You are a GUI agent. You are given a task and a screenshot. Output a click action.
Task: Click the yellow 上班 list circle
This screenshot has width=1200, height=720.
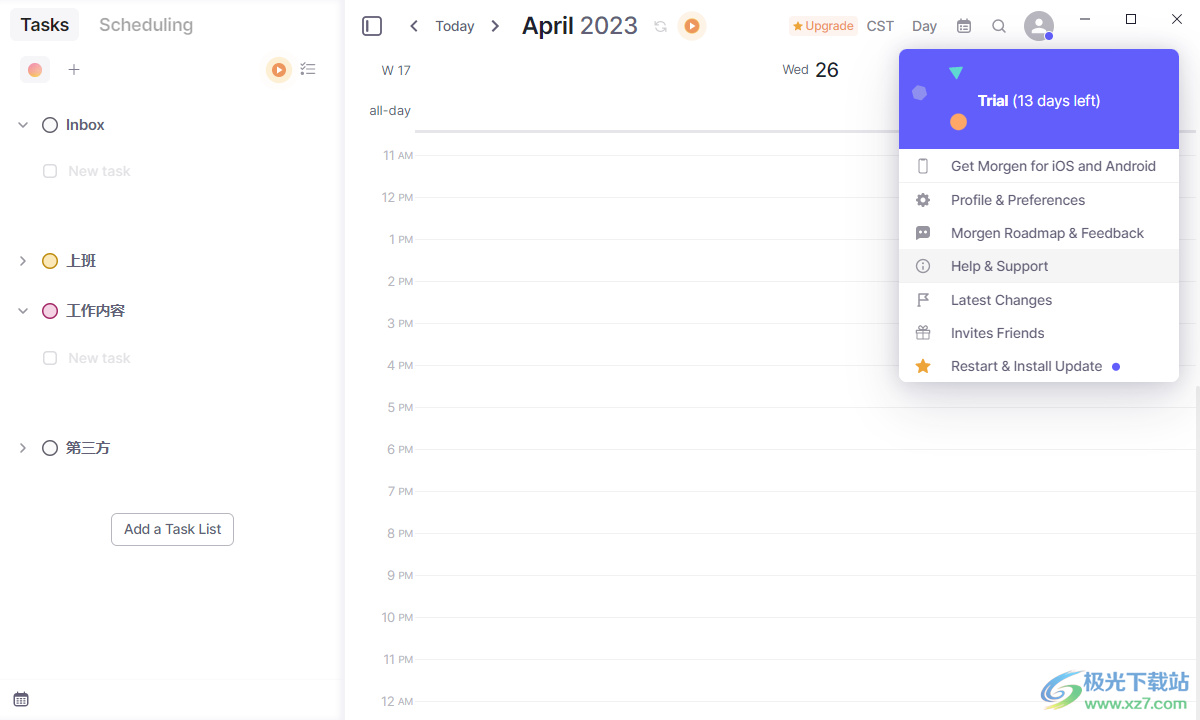tap(50, 261)
